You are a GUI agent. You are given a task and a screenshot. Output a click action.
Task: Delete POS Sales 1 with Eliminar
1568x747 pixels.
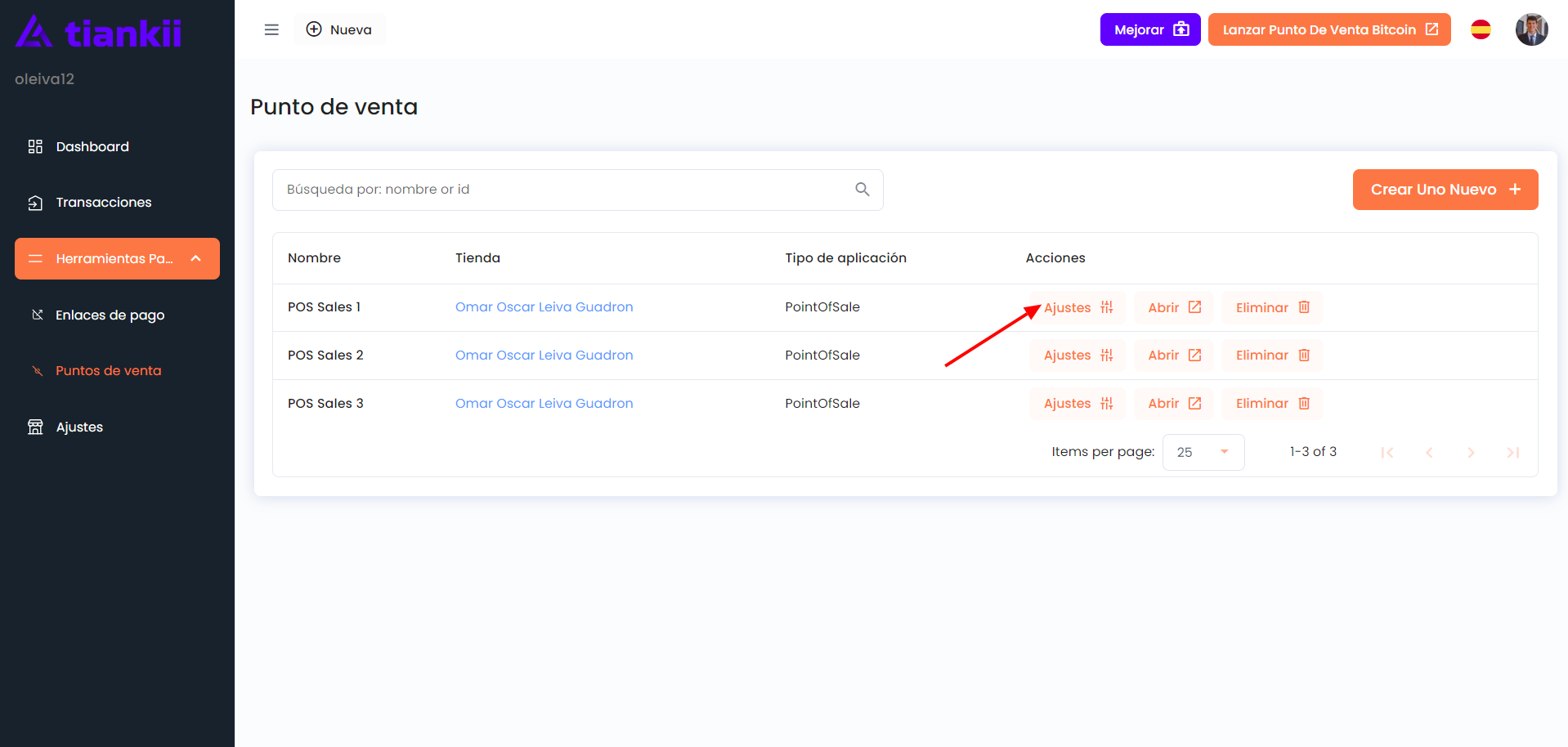pos(1272,307)
